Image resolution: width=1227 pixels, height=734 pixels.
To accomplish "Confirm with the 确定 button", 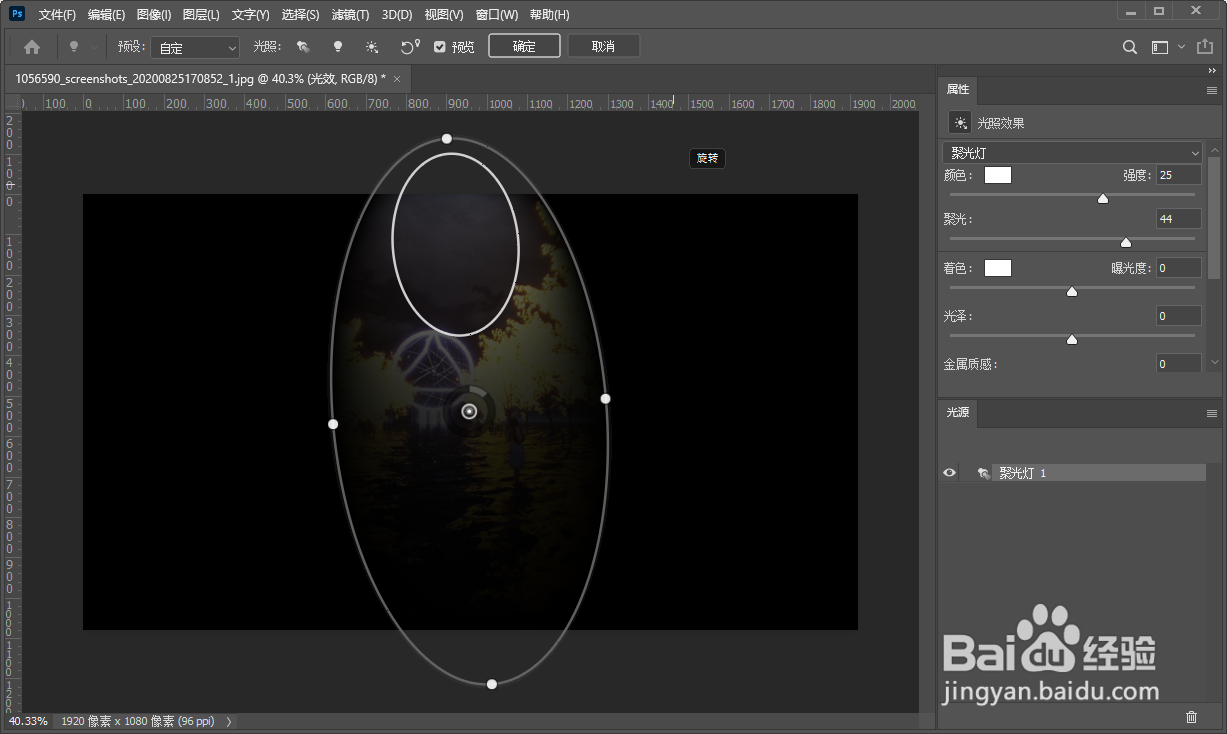I will point(524,47).
